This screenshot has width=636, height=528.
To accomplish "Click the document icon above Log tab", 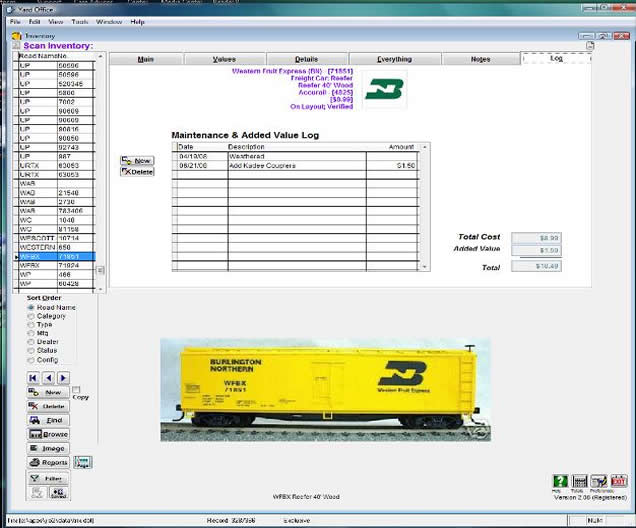I will [x=590, y=46].
